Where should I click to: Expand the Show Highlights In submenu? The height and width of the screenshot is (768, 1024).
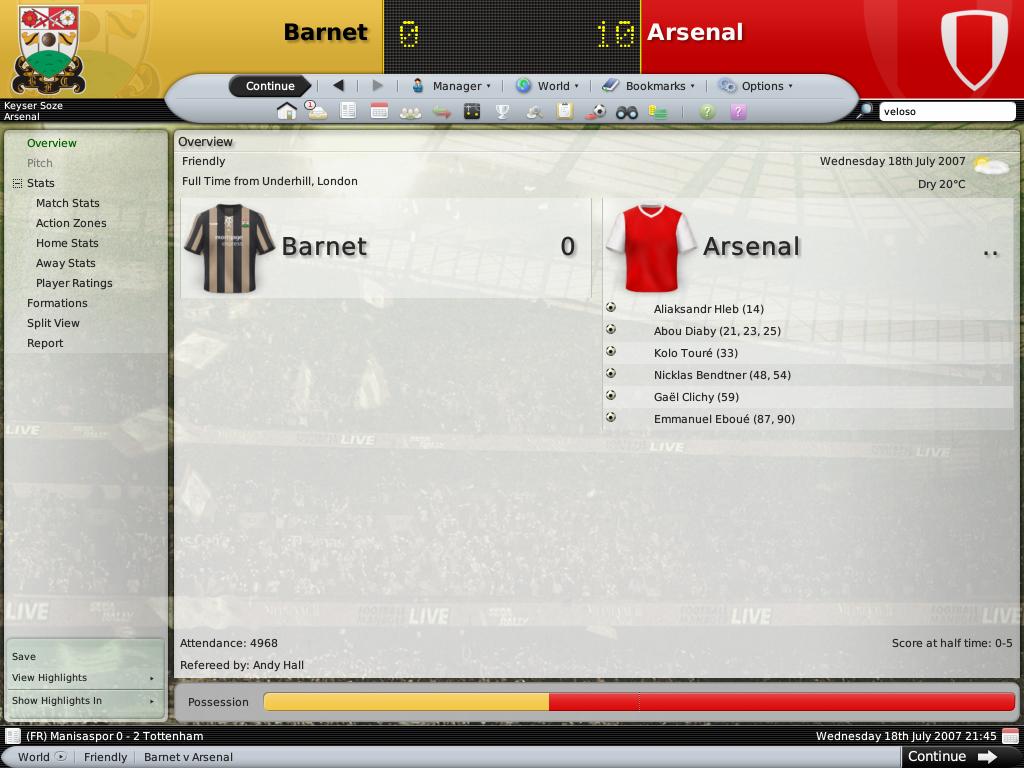coord(84,701)
